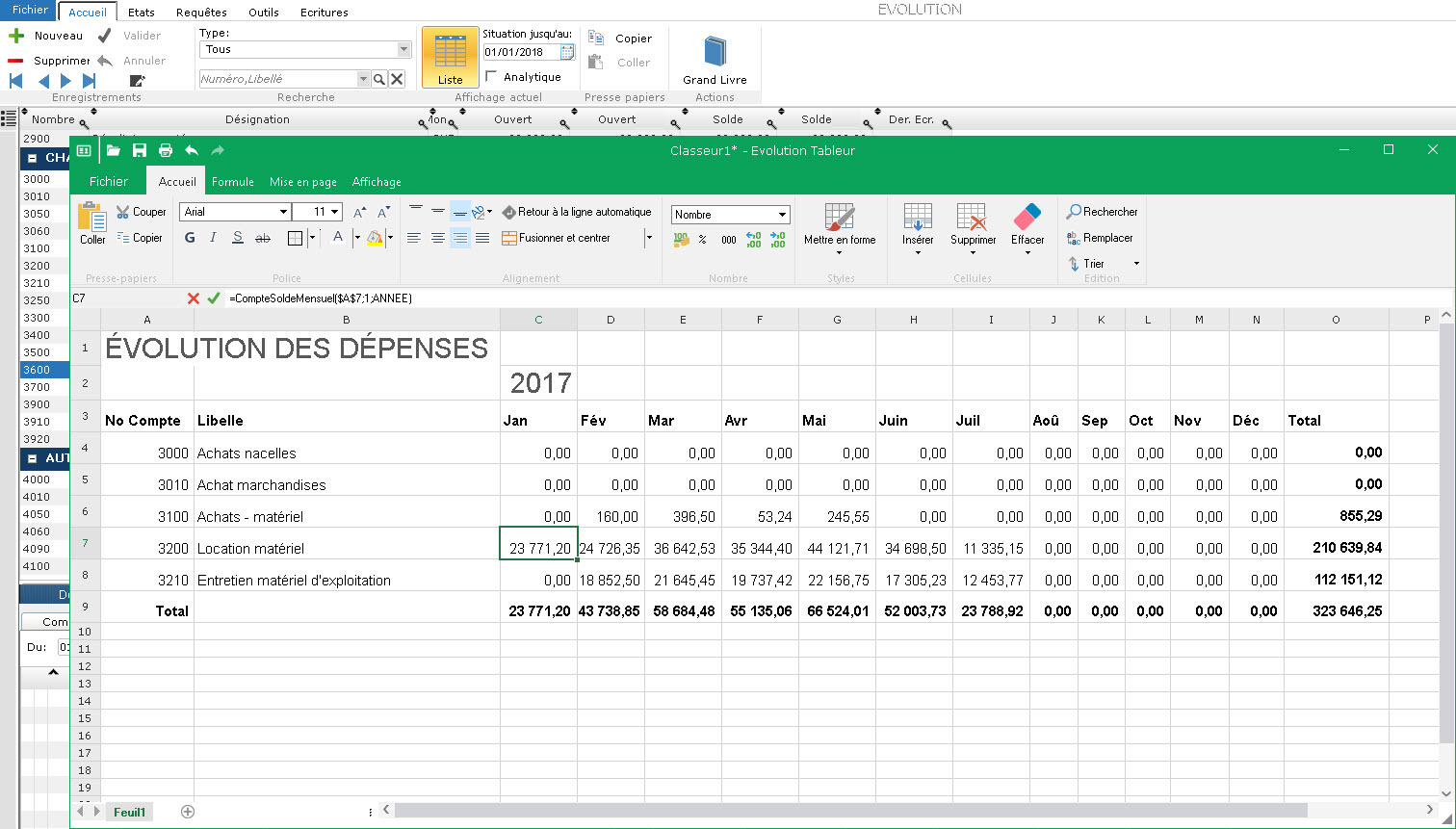Save the workbook with diskette icon

tap(140, 150)
